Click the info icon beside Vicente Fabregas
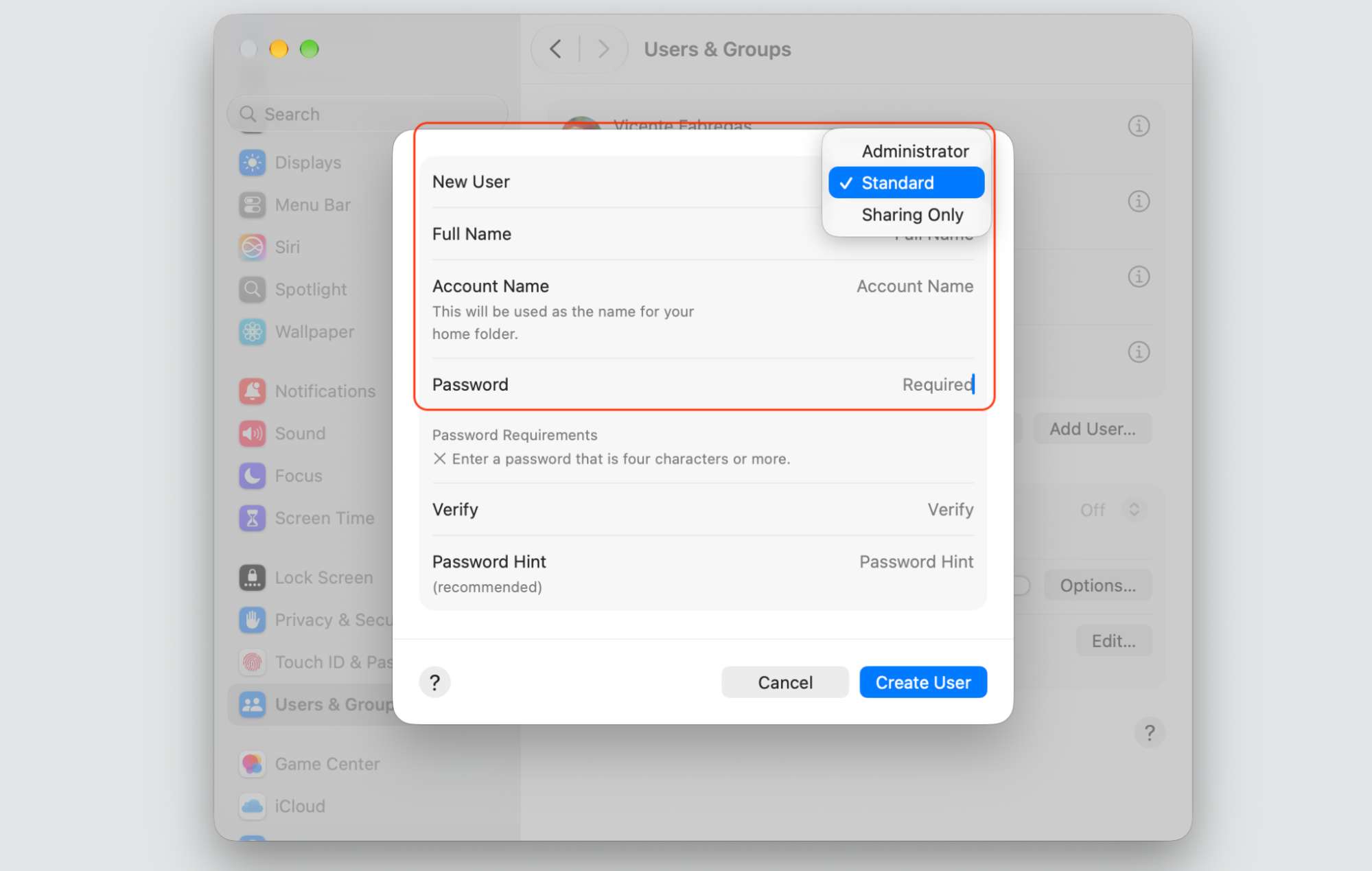Screen dimensions: 1372x871 pos(1139,126)
